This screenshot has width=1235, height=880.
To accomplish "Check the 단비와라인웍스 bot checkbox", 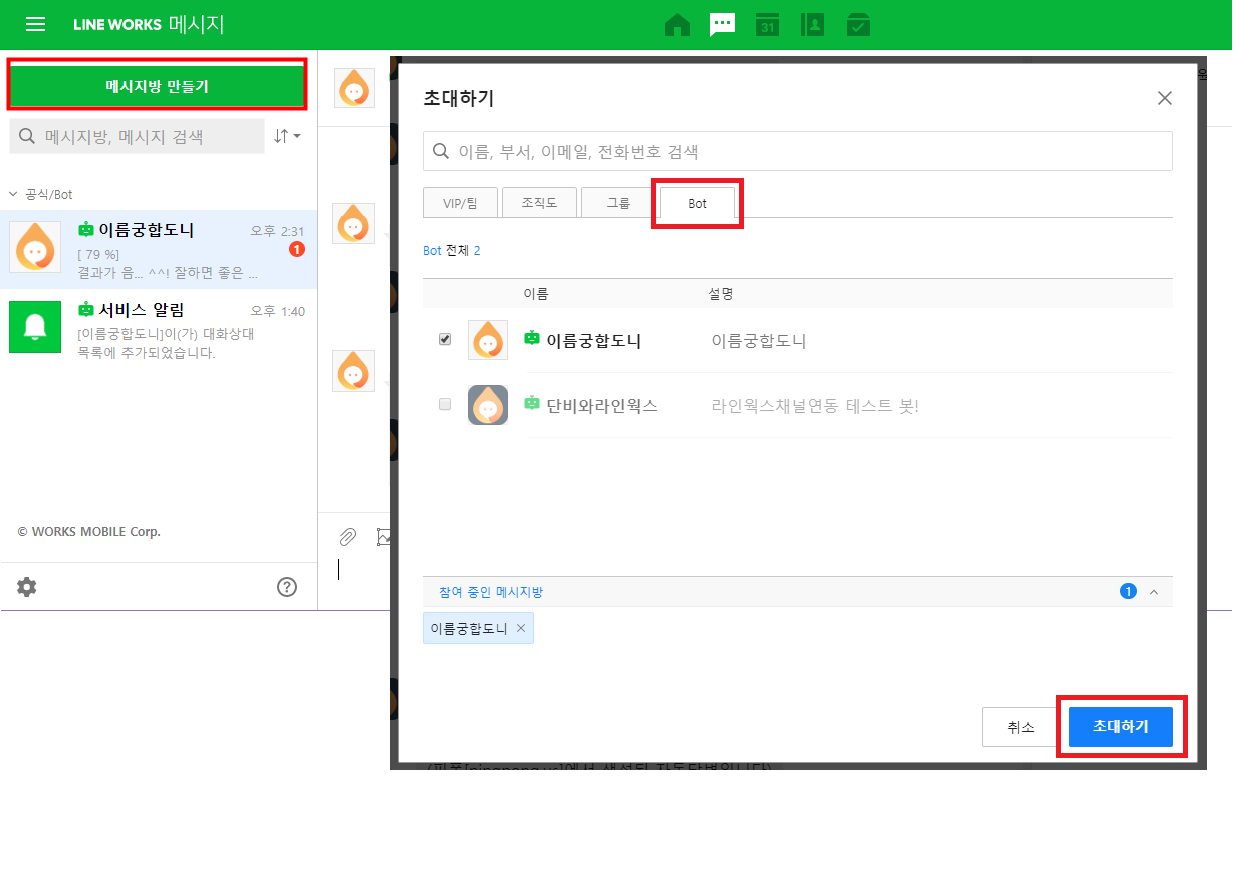I will click(x=445, y=404).
